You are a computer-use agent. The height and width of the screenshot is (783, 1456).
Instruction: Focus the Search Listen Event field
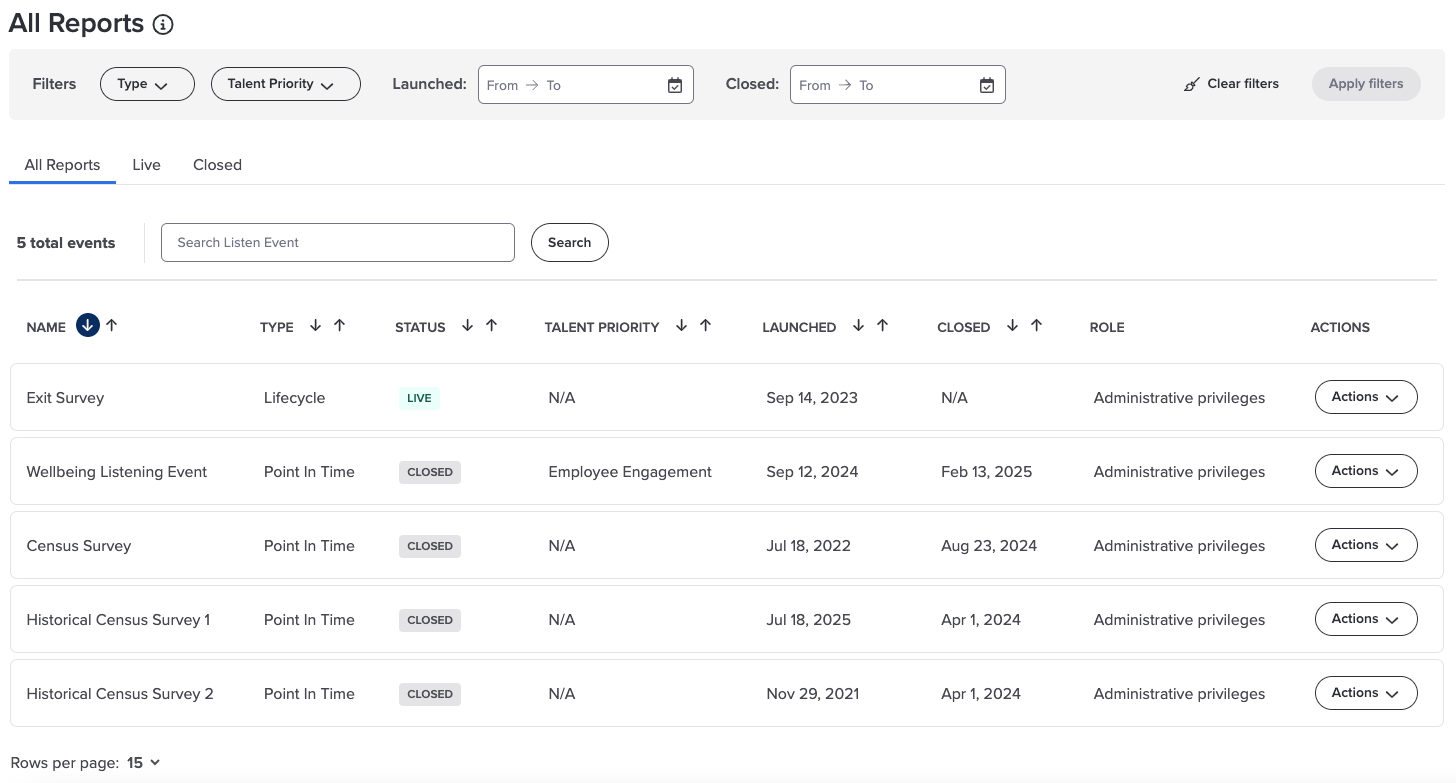click(x=338, y=242)
